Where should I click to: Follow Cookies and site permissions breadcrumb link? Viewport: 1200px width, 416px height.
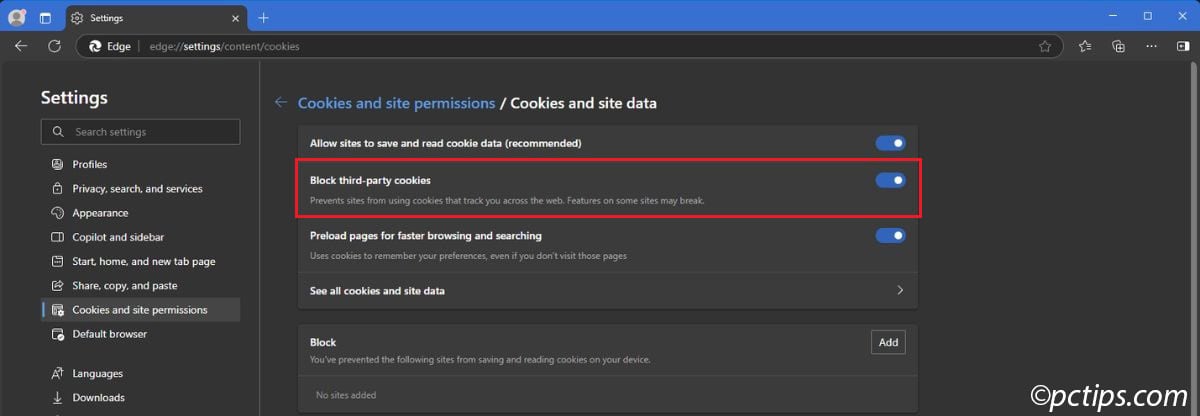[396, 103]
